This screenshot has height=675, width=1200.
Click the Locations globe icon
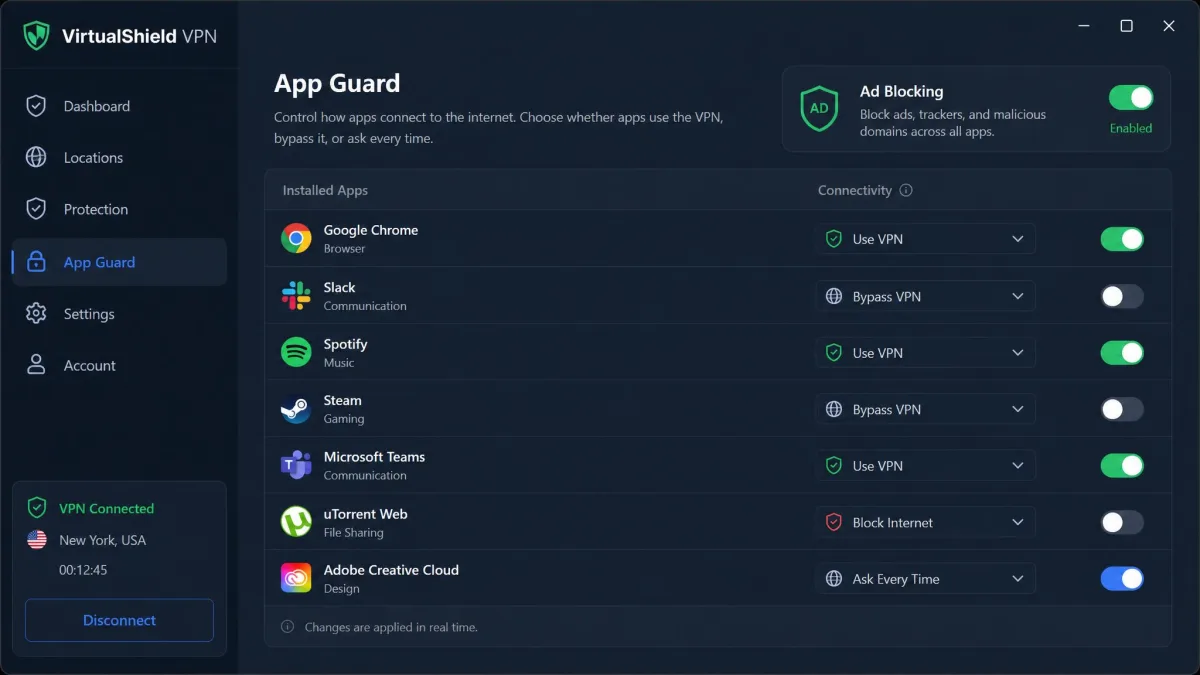coord(36,157)
